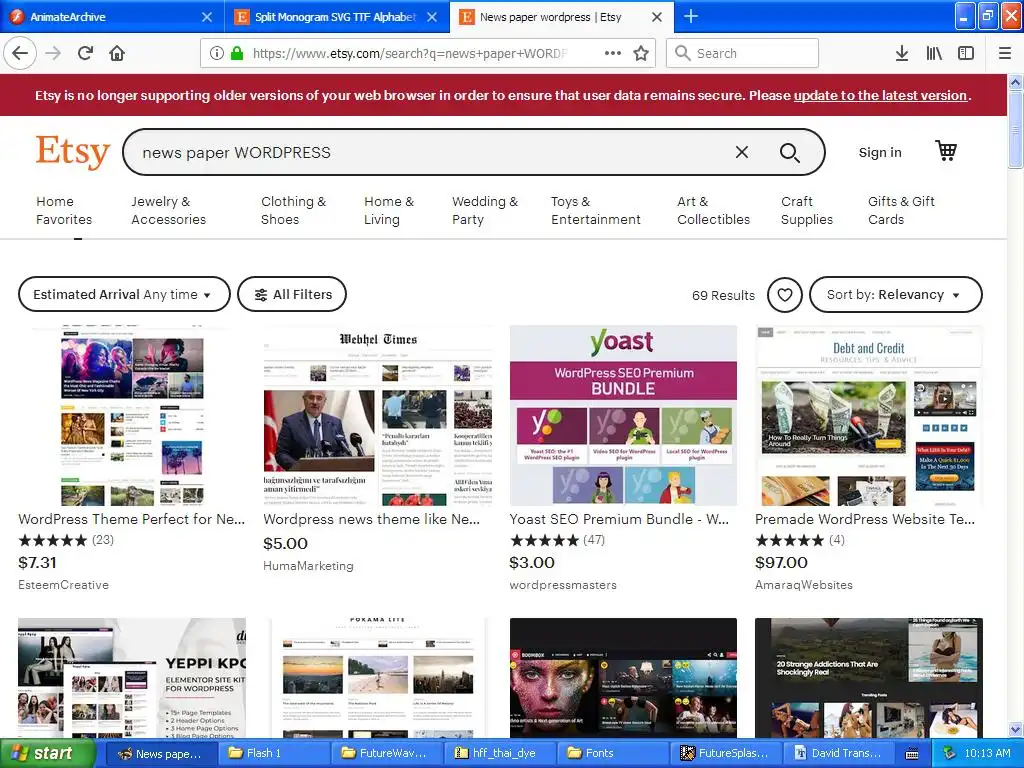The image size is (1024, 768).
Task: Click the Firefox Search box
Action: [743, 54]
